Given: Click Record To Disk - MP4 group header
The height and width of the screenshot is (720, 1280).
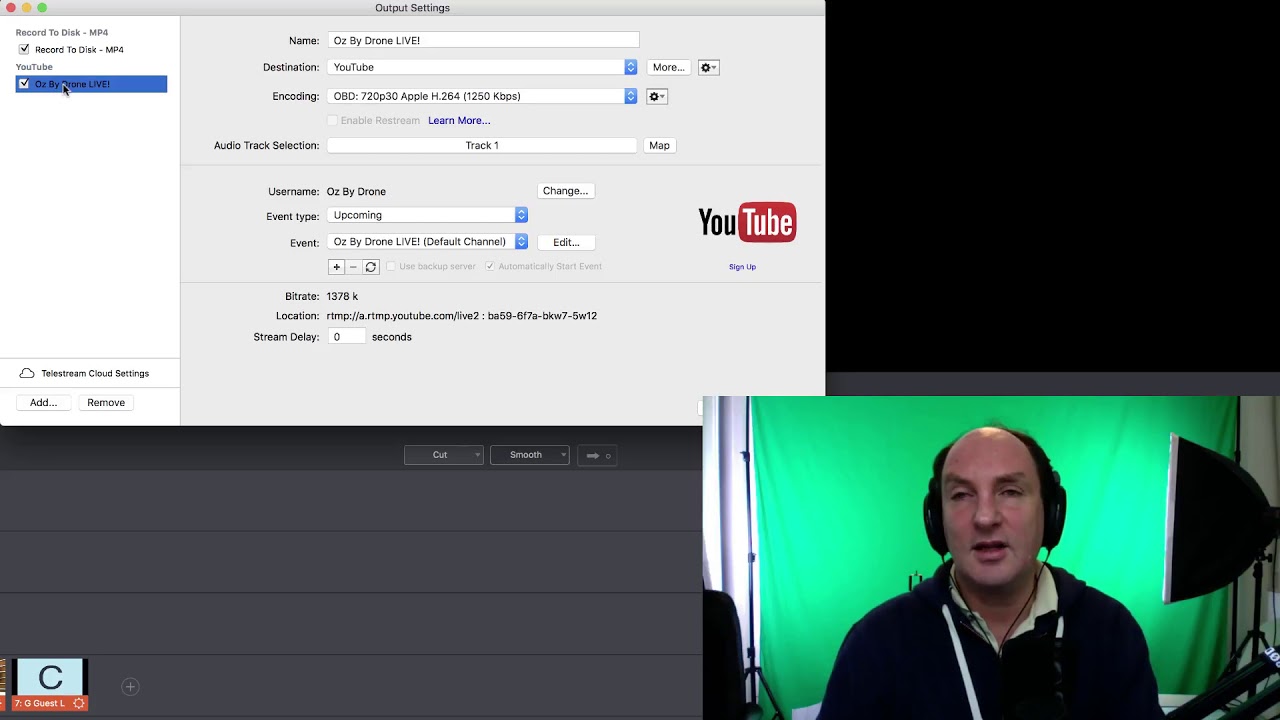Looking at the screenshot, I should coord(62,33).
